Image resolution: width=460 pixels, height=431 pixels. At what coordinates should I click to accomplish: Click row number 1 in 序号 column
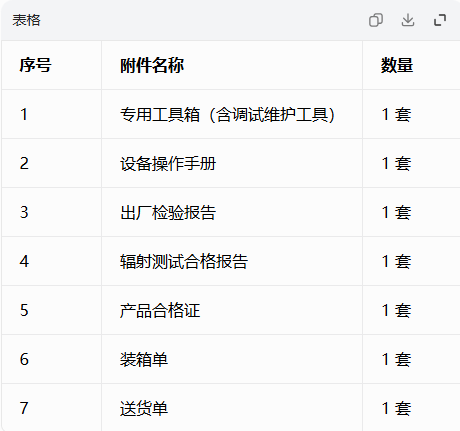(24, 114)
